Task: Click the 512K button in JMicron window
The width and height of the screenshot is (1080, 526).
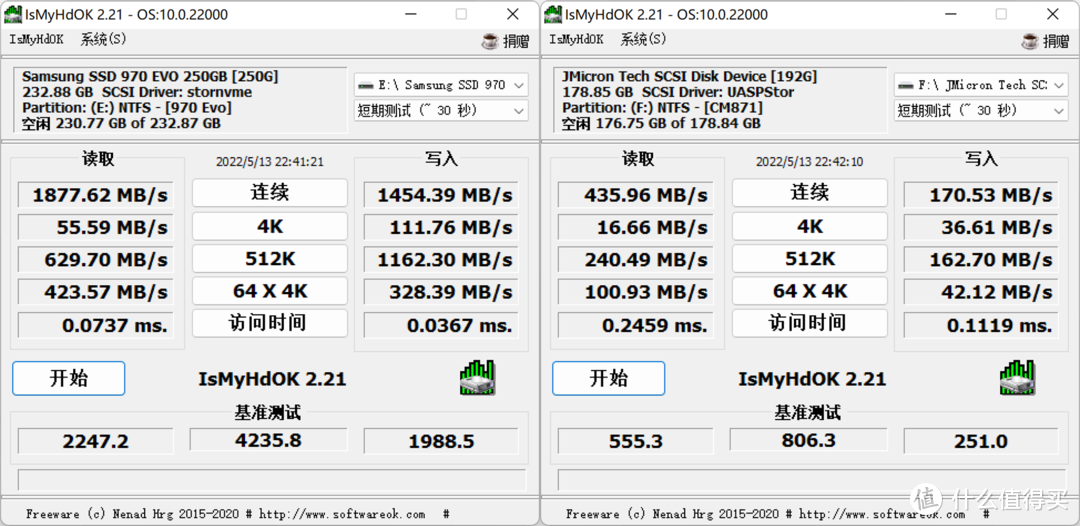Action: pyautogui.click(x=810, y=258)
